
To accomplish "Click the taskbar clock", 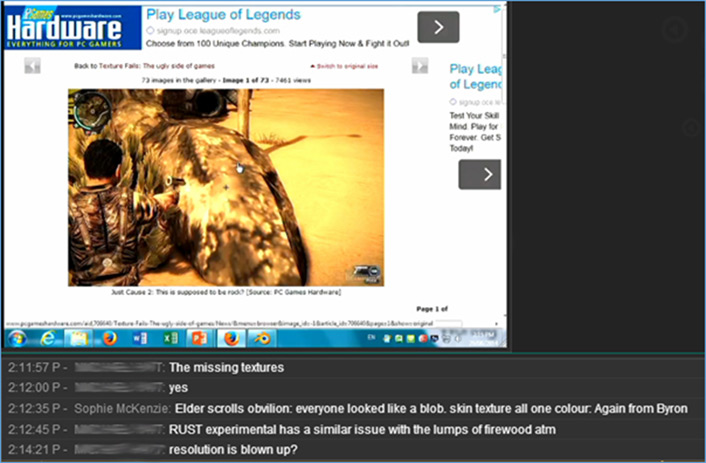I will [482, 338].
